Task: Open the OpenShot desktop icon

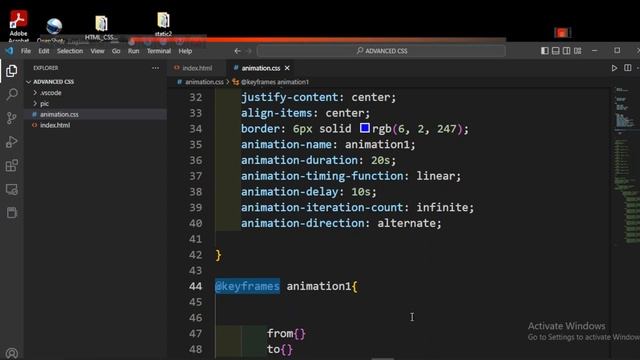Action: (53, 30)
